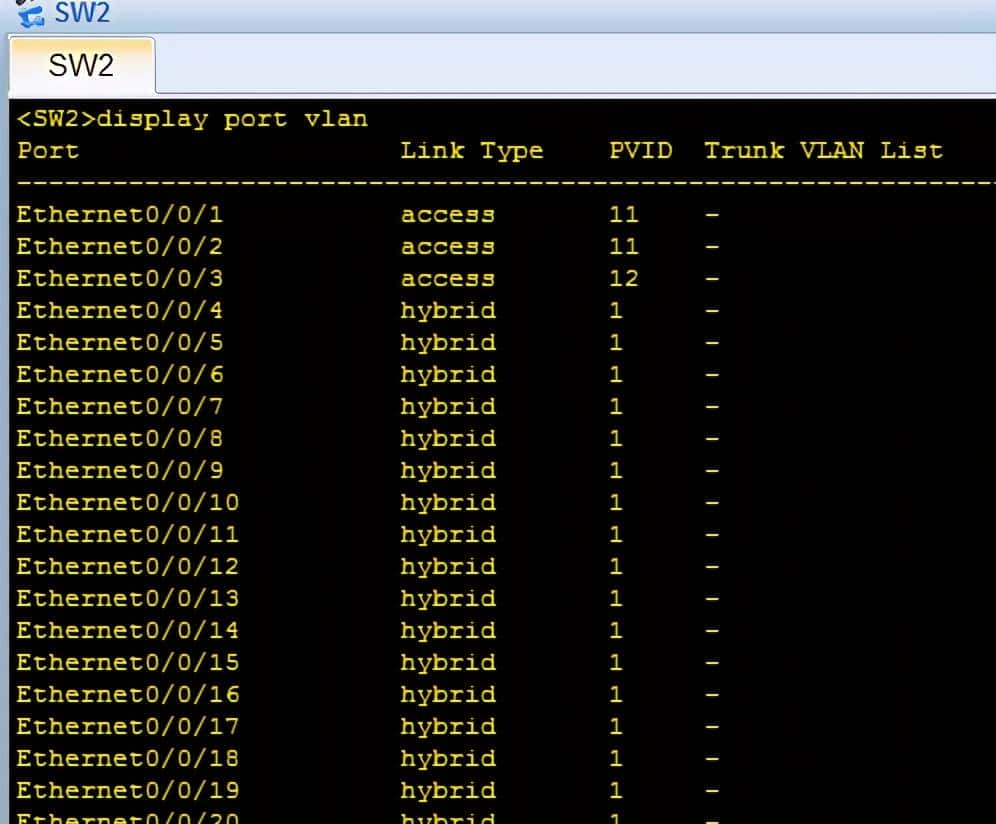Click the Ethernet0/0/7 port entry

[119, 407]
